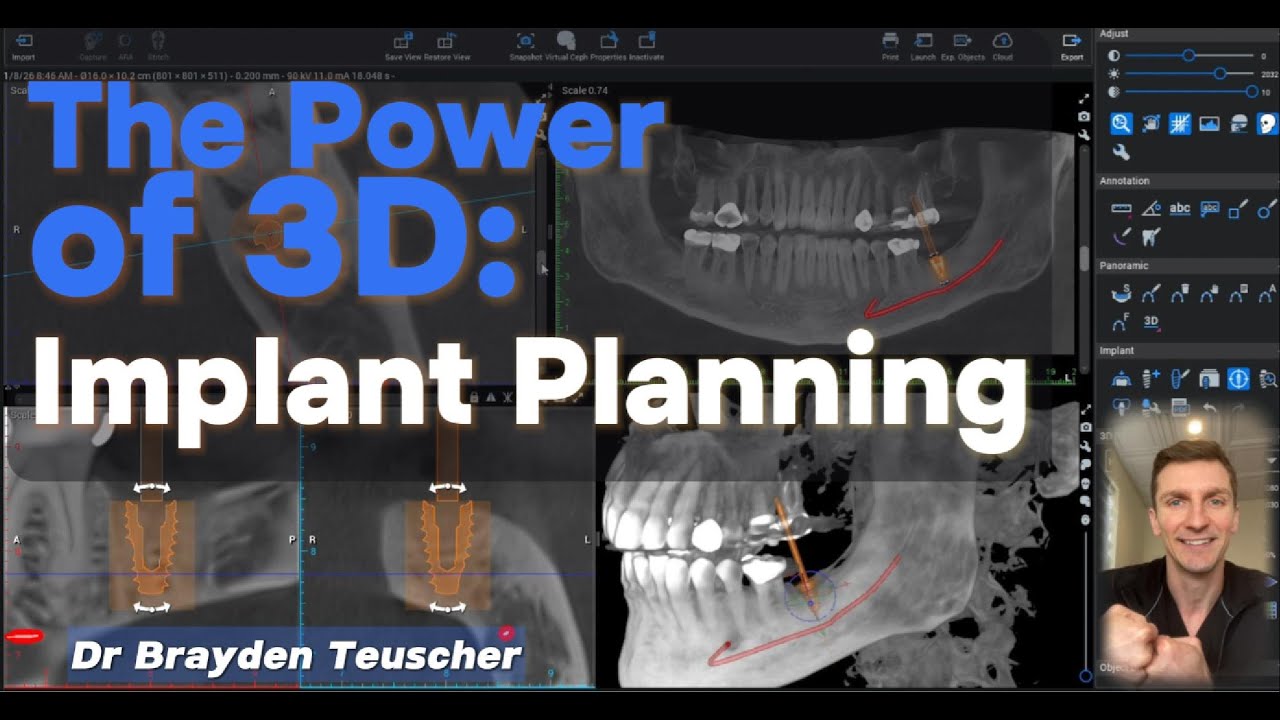Click the draw panoramic curve icon

pos(1151,294)
